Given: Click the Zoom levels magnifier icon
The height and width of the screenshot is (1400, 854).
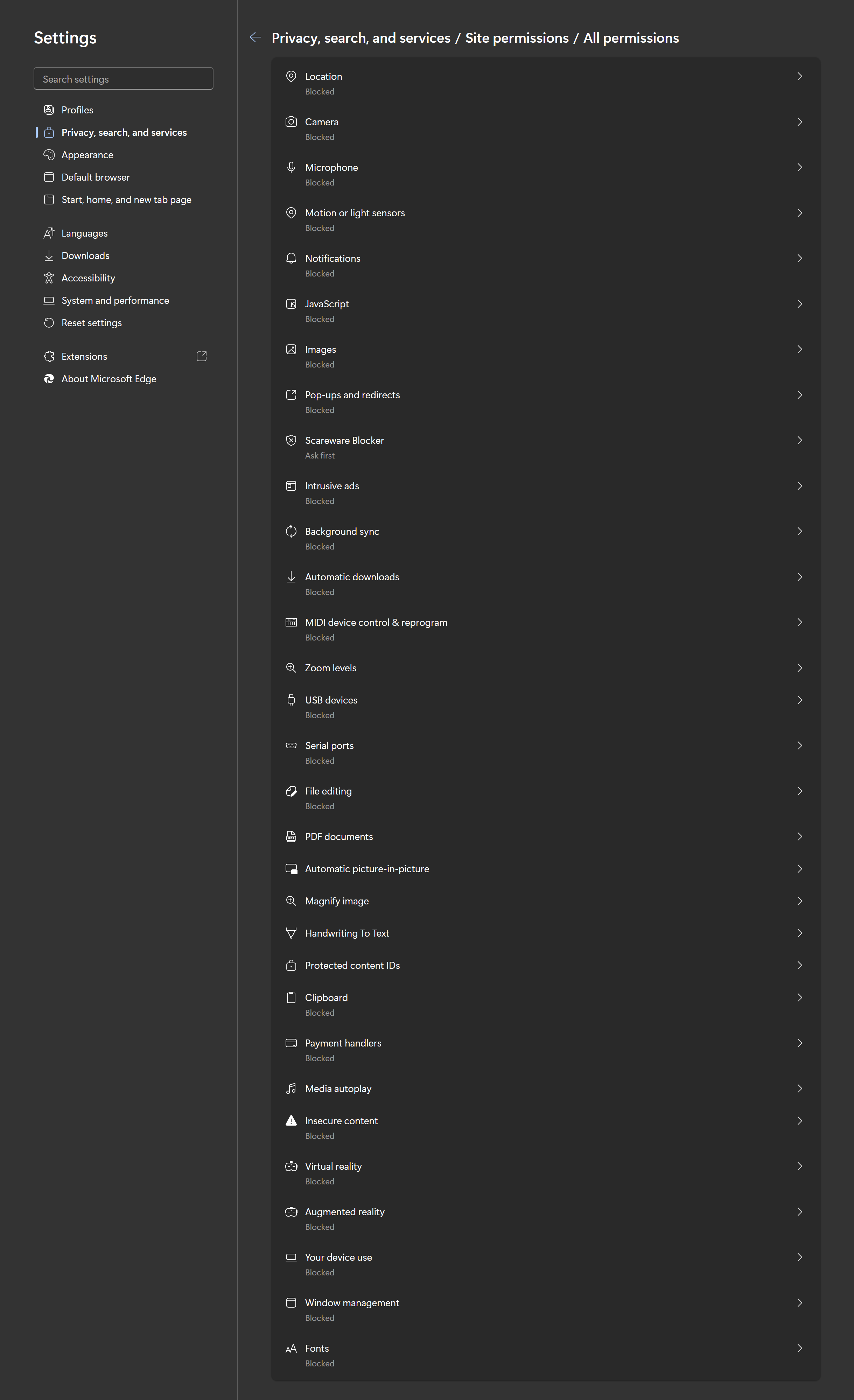Looking at the screenshot, I should coord(291,667).
